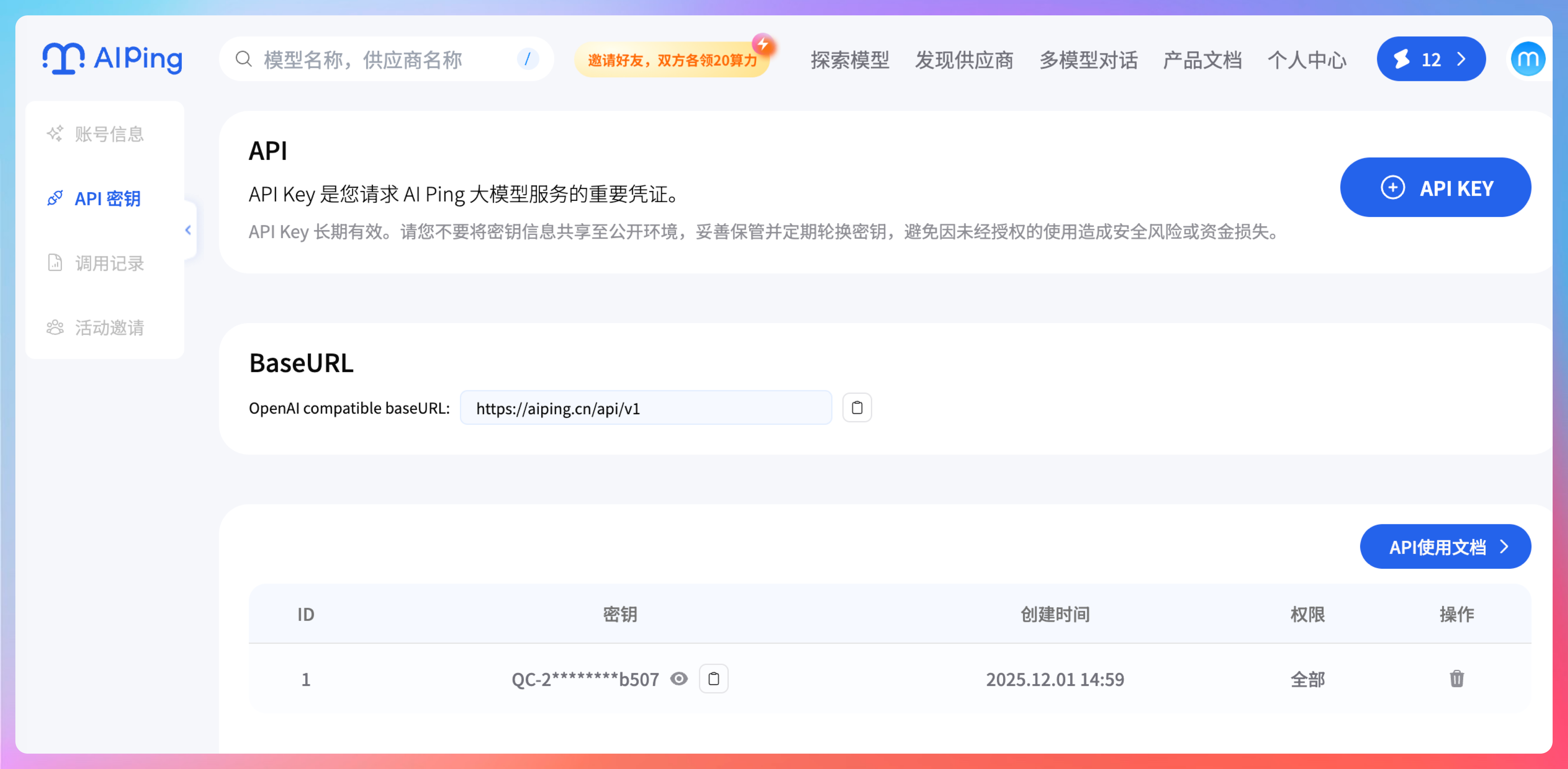Click the baseURL text field
1568x769 pixels.
(x=645, y=408)
